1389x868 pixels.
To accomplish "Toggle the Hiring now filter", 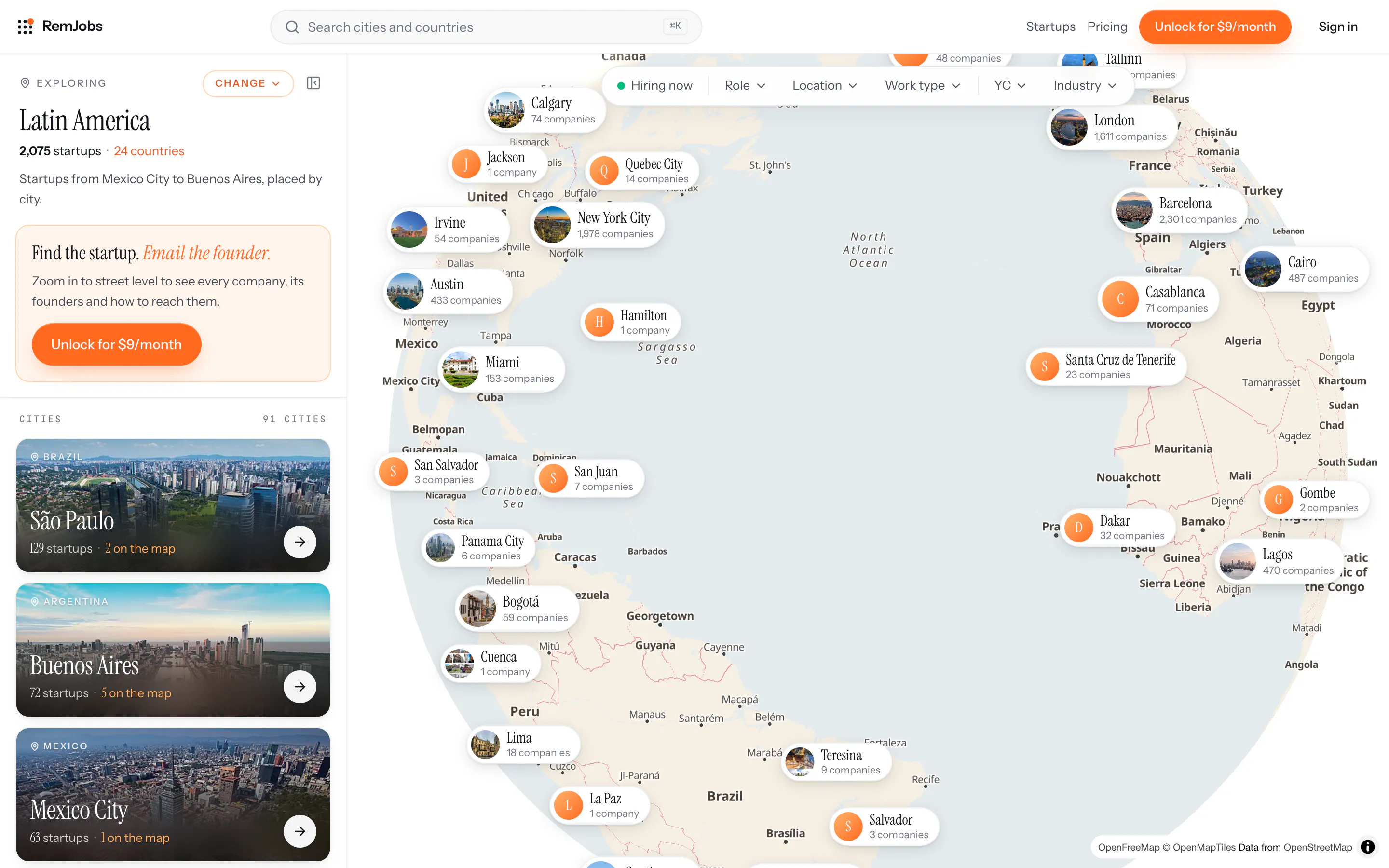I will click(655, 85).
